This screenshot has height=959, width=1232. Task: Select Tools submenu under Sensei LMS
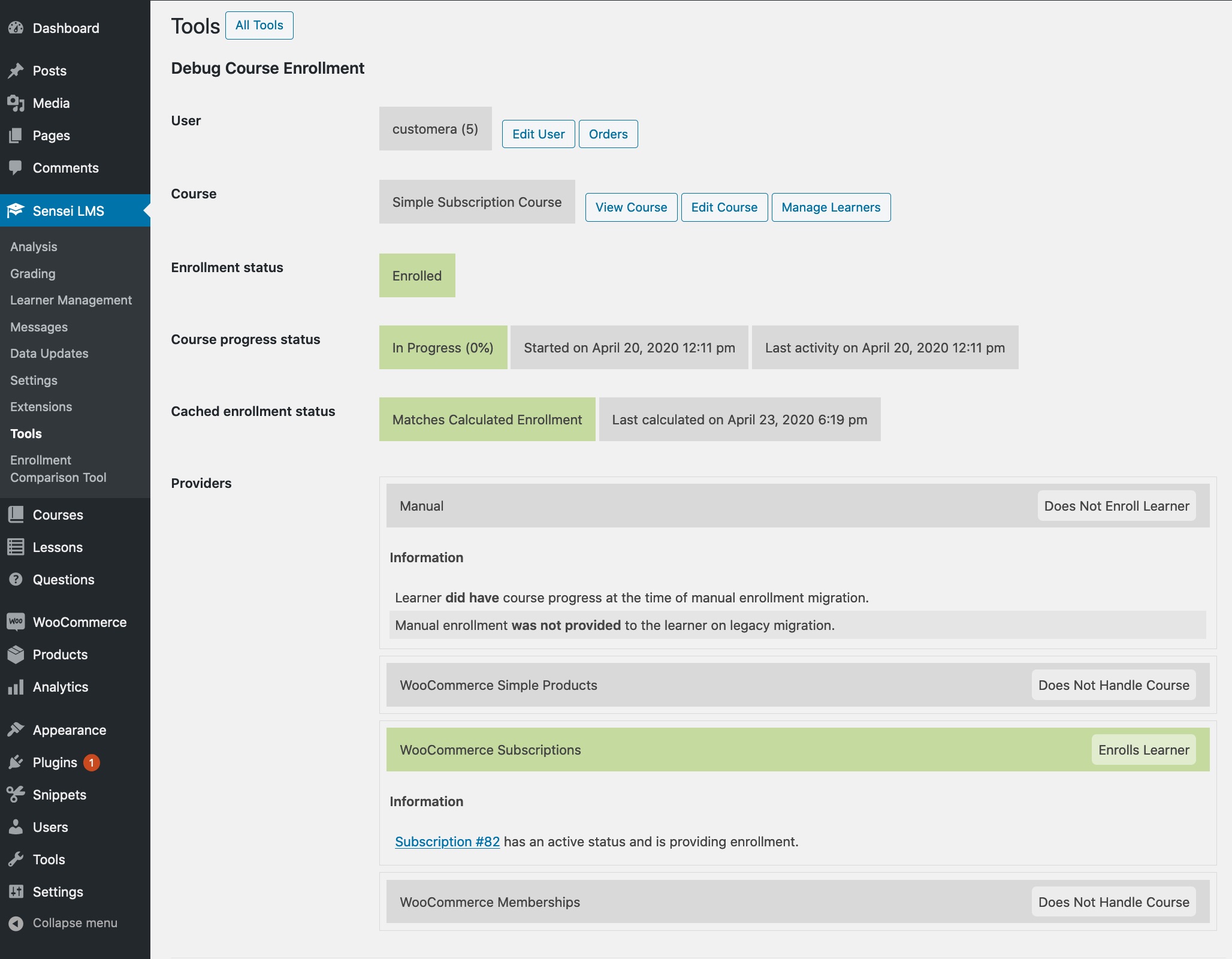[x=26, y=434]
